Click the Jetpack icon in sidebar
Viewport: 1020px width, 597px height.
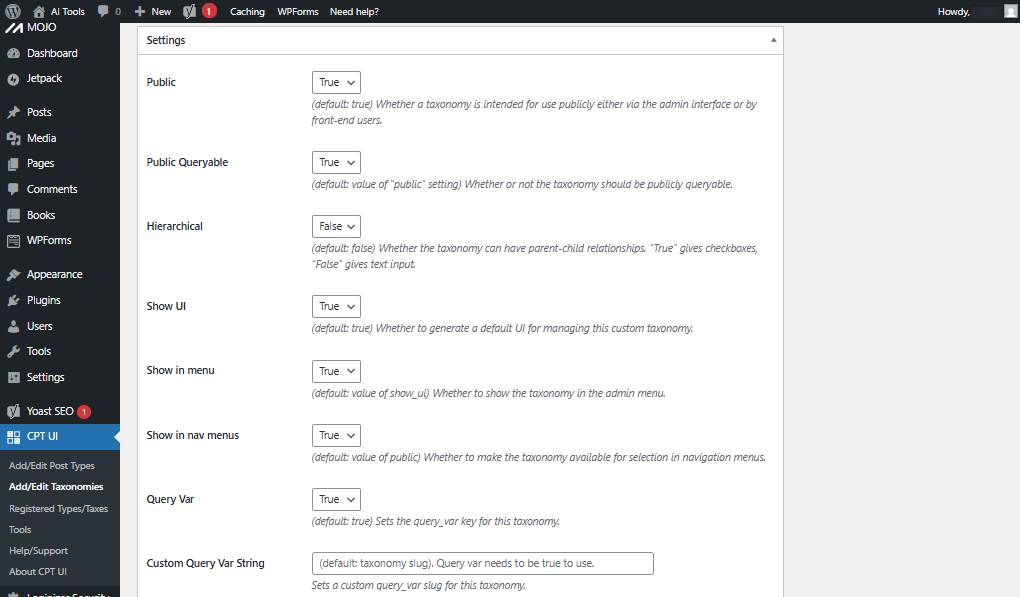pyautogui.click(x=13, y=78)
